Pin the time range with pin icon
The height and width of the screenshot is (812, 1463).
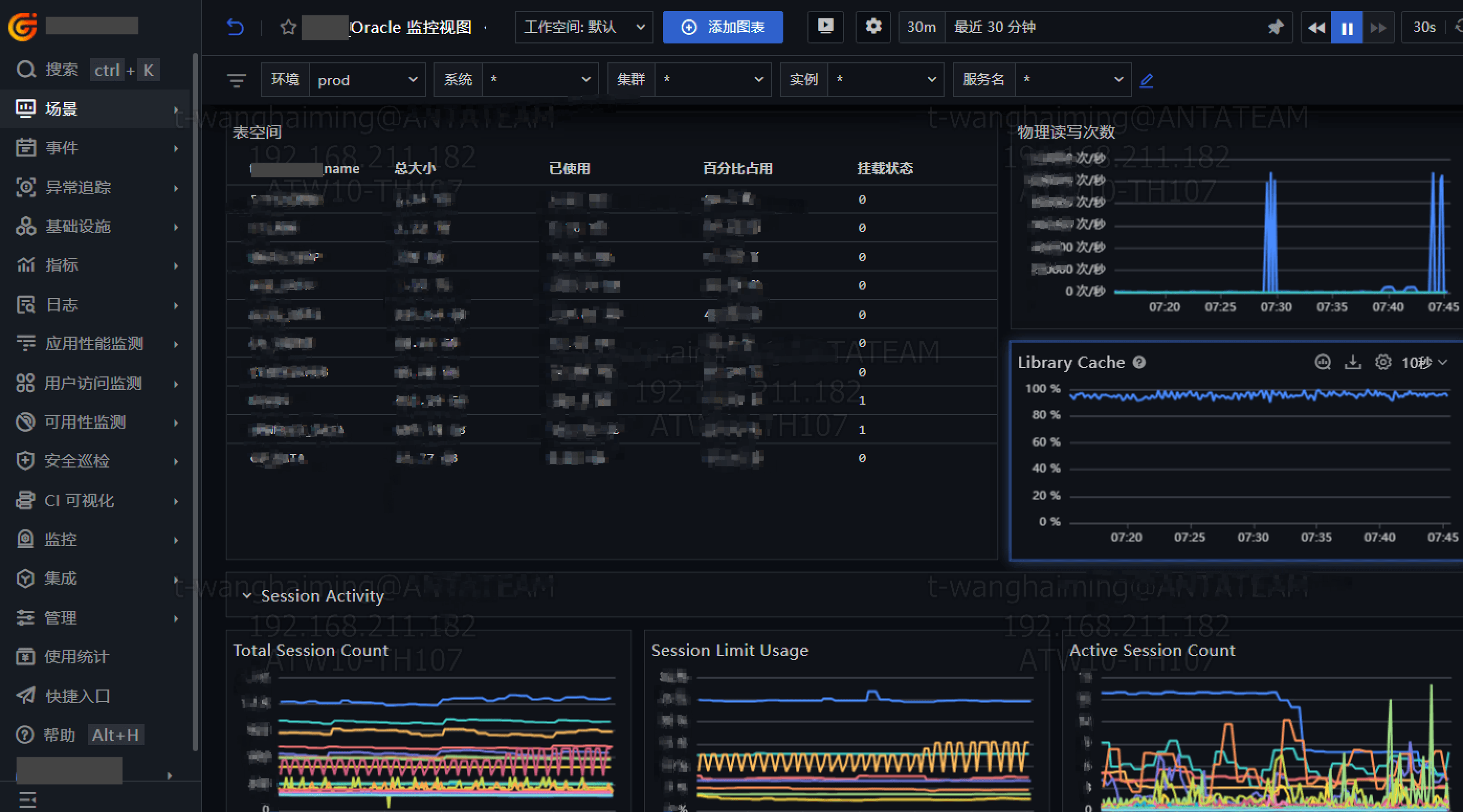coord(1276,27)
